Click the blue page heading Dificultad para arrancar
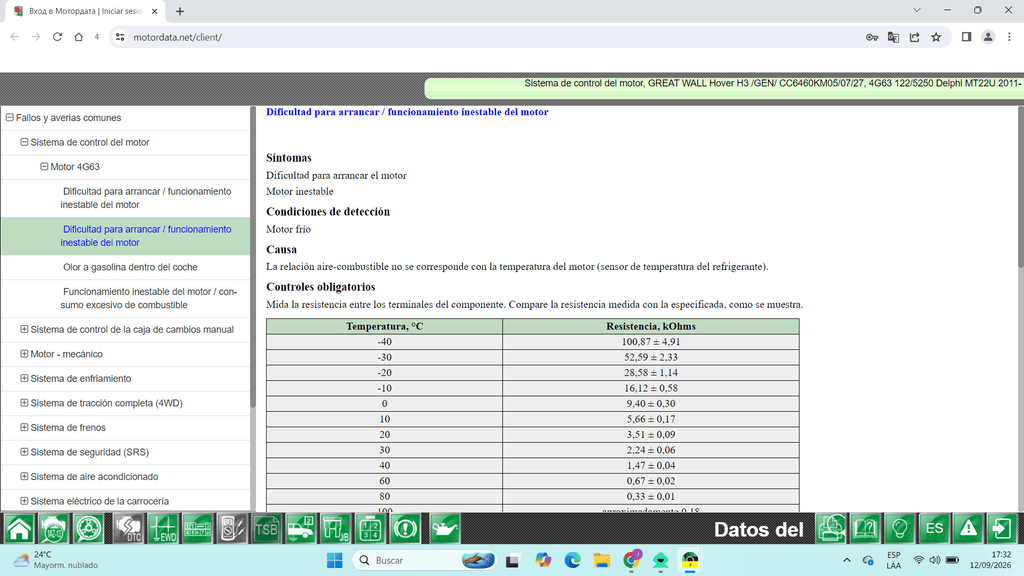This screenshot has height=576, width=1024. 407,112
